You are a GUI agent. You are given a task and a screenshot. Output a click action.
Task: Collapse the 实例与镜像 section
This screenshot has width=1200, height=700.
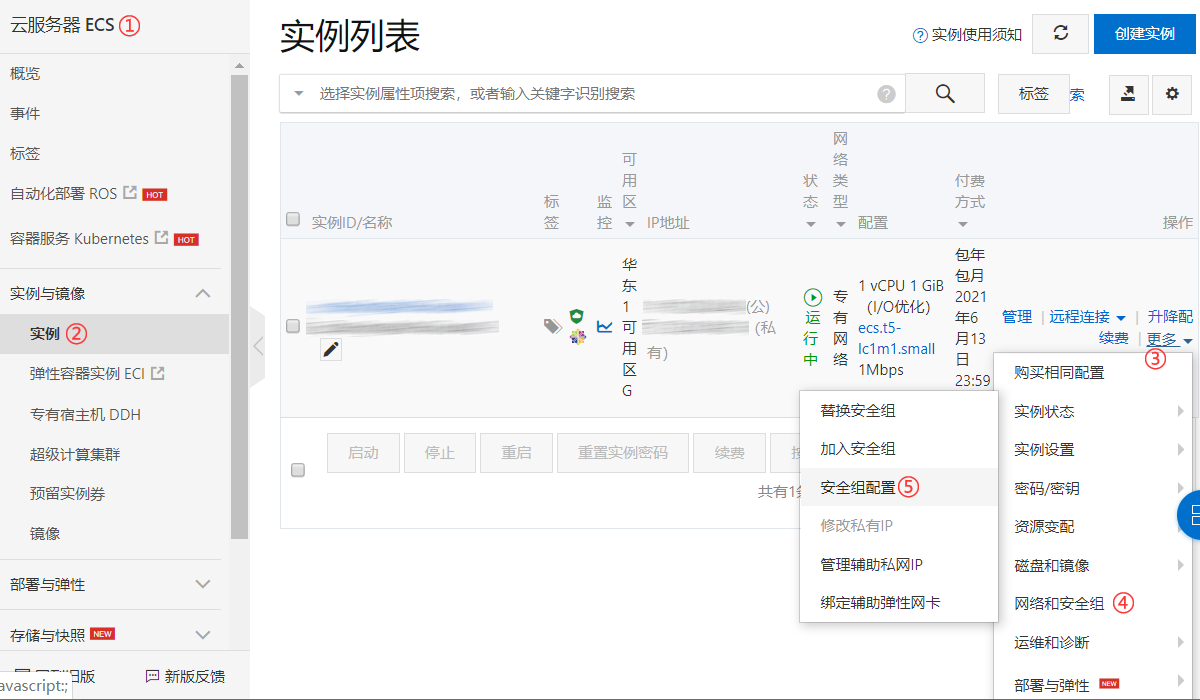point(203,293)
